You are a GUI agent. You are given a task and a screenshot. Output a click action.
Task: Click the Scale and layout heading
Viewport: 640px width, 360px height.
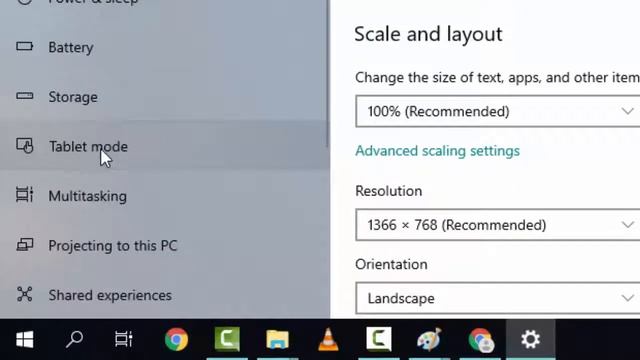pyautogui.click(x=428, y=34)
